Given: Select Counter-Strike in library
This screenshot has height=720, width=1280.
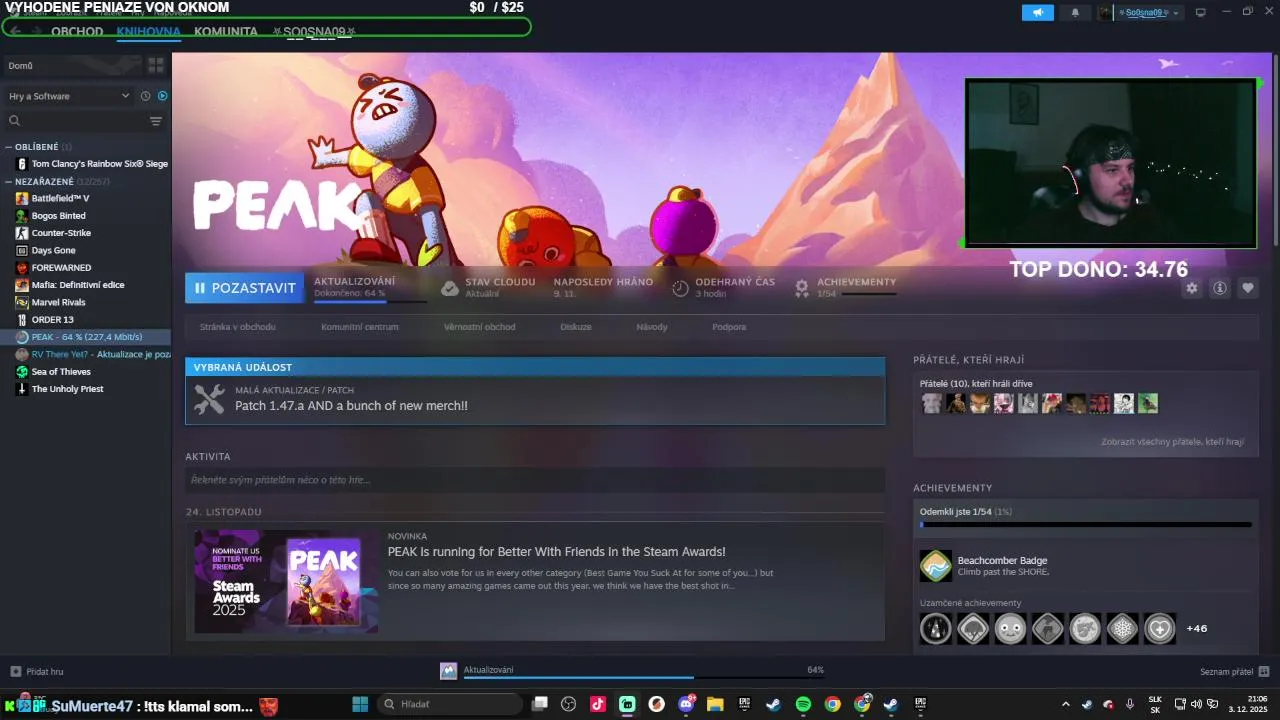Looking at the screenshot, I should pos(61,233).
